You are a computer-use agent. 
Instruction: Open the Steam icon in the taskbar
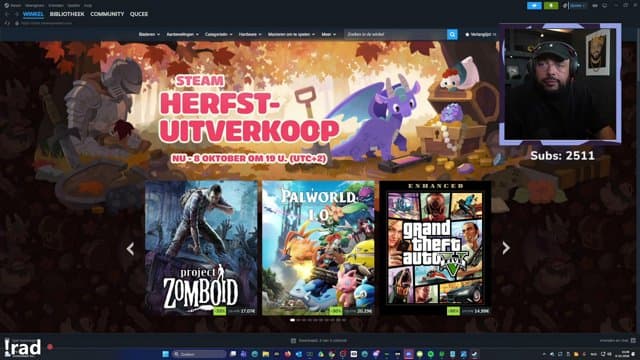pyautogui.click(x=474, y=354)
